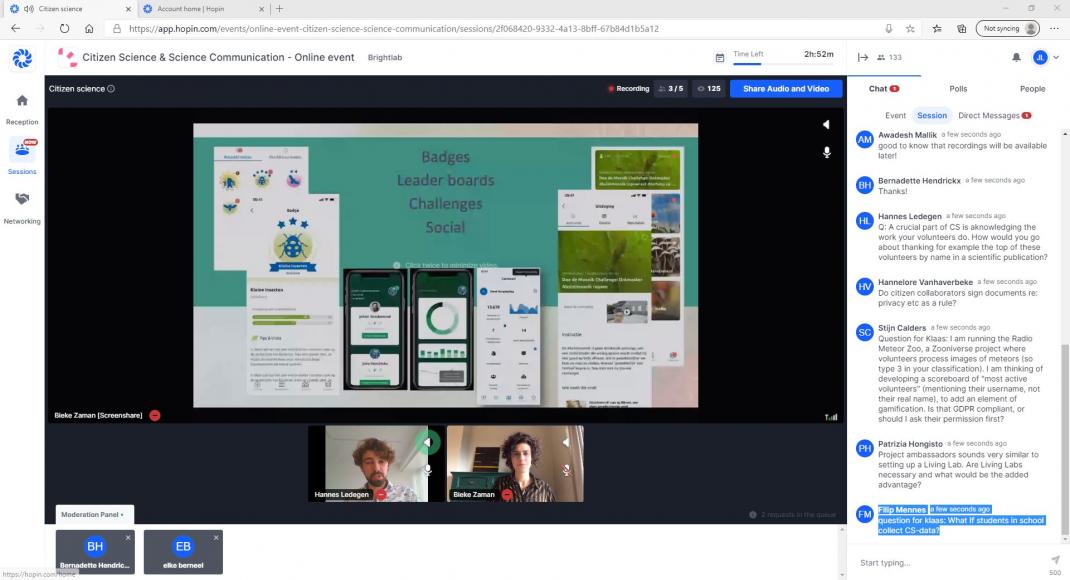Close Bernadette Hendrickx moderation card
This screenshot has height=580, width=1070.
coord(128,538)
